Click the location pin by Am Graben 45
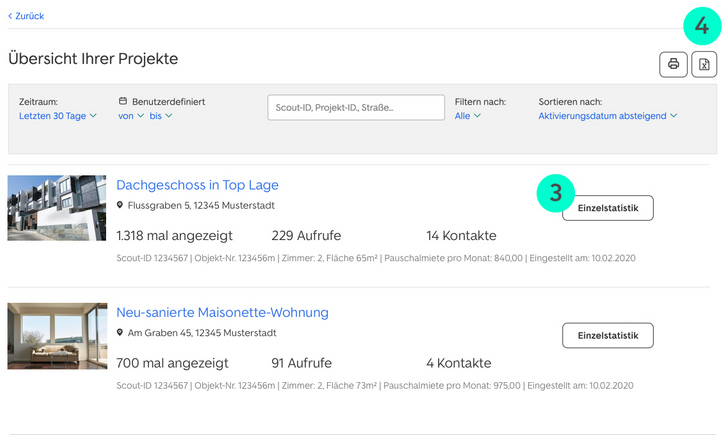 tap(120, 333)
